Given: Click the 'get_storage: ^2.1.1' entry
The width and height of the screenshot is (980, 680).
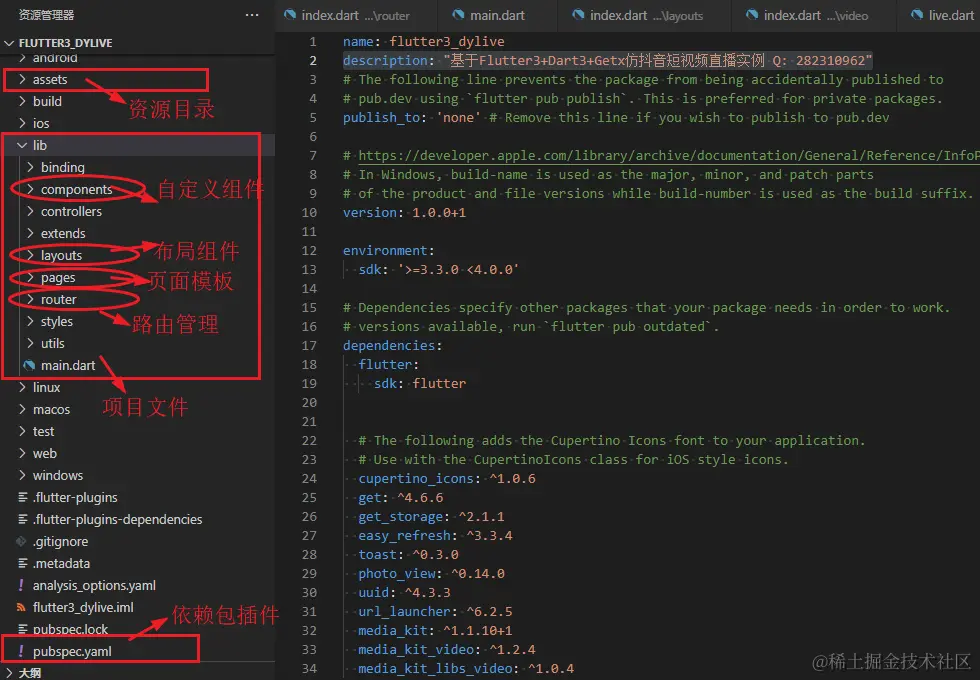Looking at the screenshot, I should (431, 517).
